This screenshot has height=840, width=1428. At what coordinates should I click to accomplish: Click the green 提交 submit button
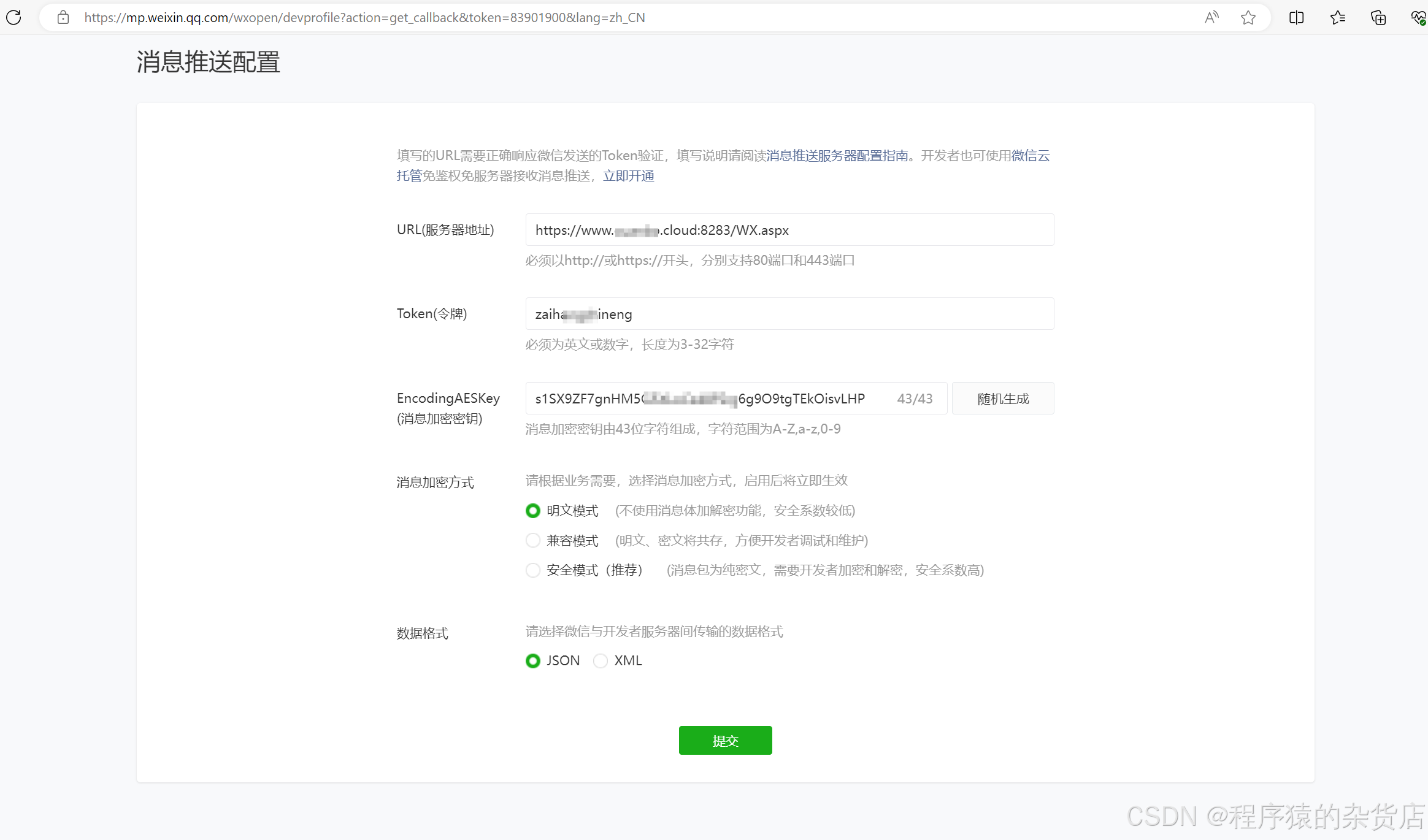725,740
